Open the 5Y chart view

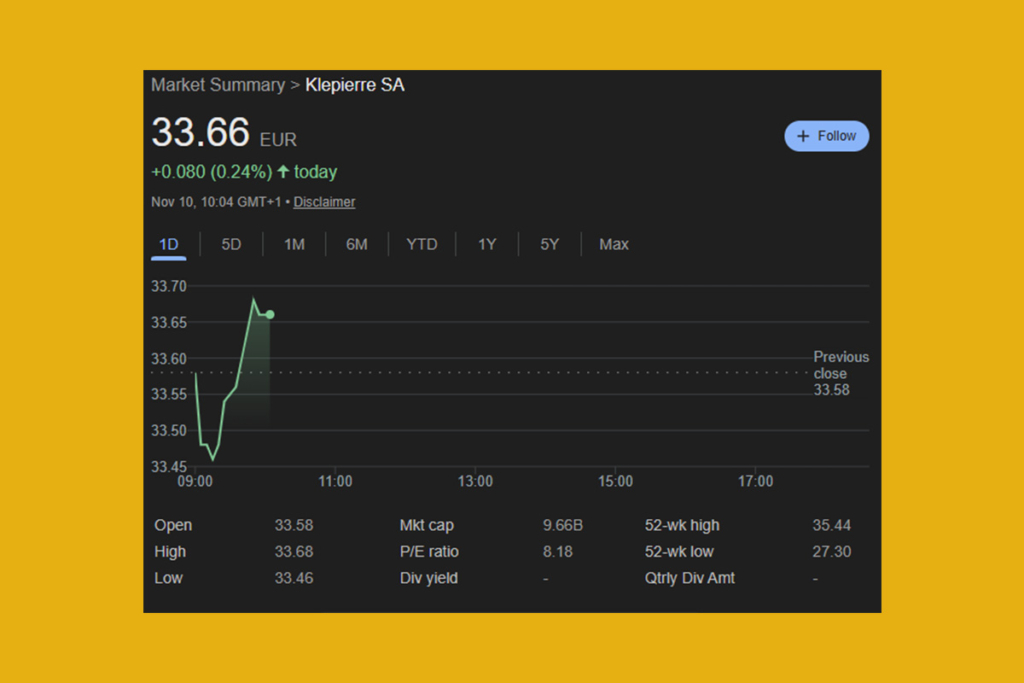pyautogui.click(x=549, y=244)
